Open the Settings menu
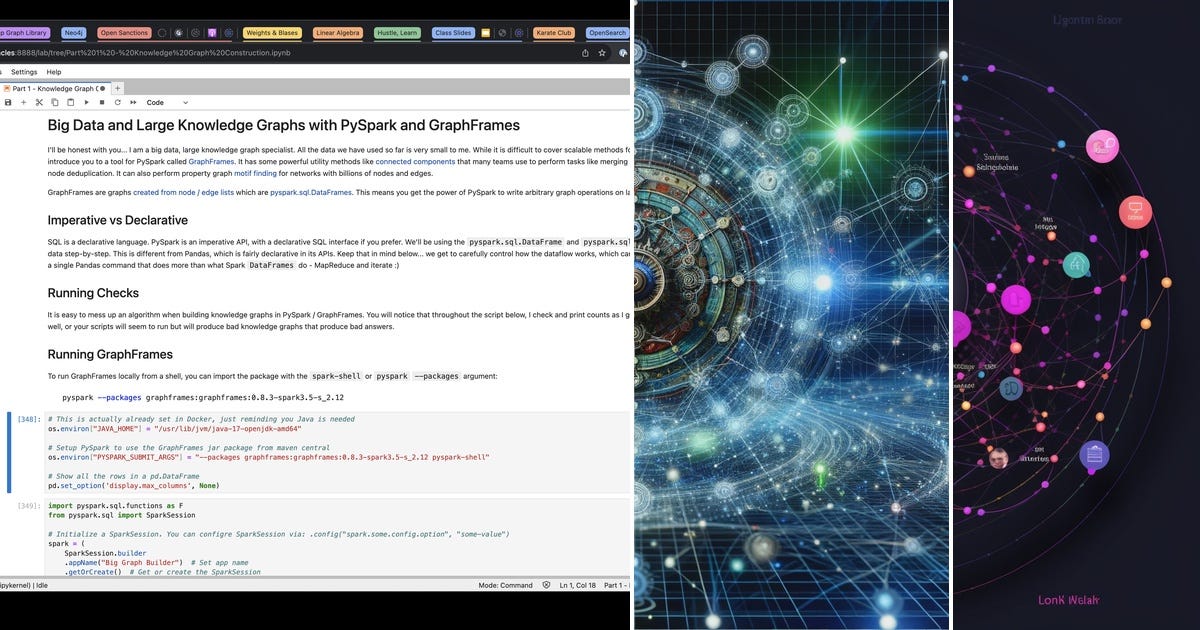The image size is (1200, 630). point(24,71)
